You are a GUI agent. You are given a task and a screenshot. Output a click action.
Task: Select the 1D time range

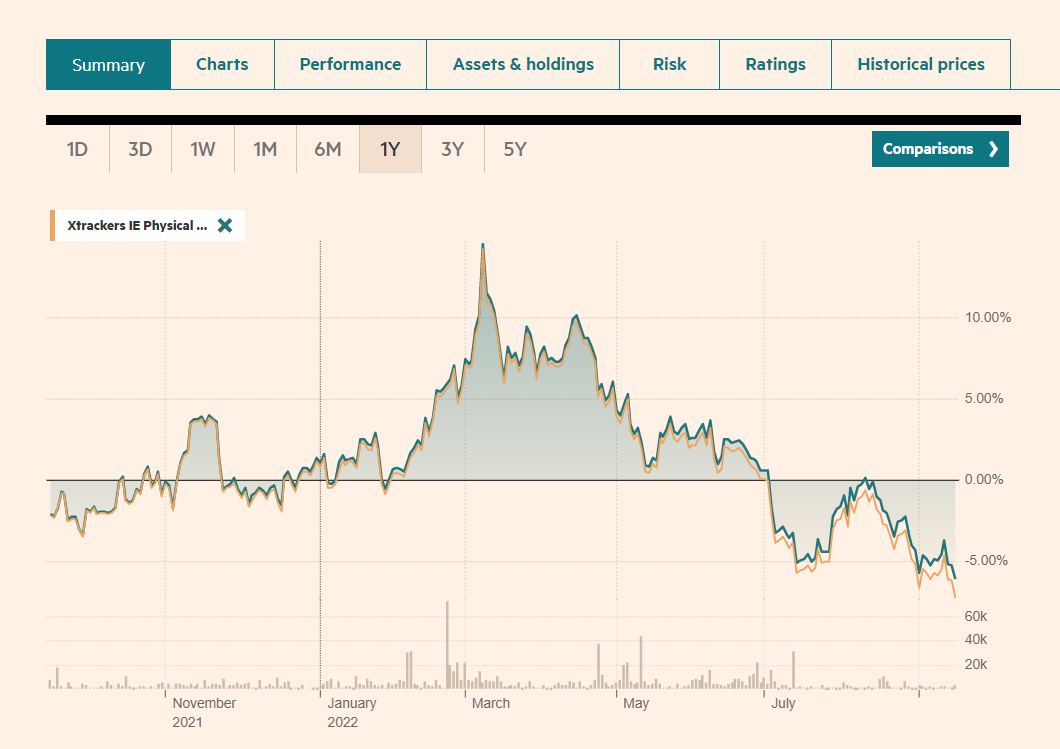pyautogui.click(x=77, y=150)
